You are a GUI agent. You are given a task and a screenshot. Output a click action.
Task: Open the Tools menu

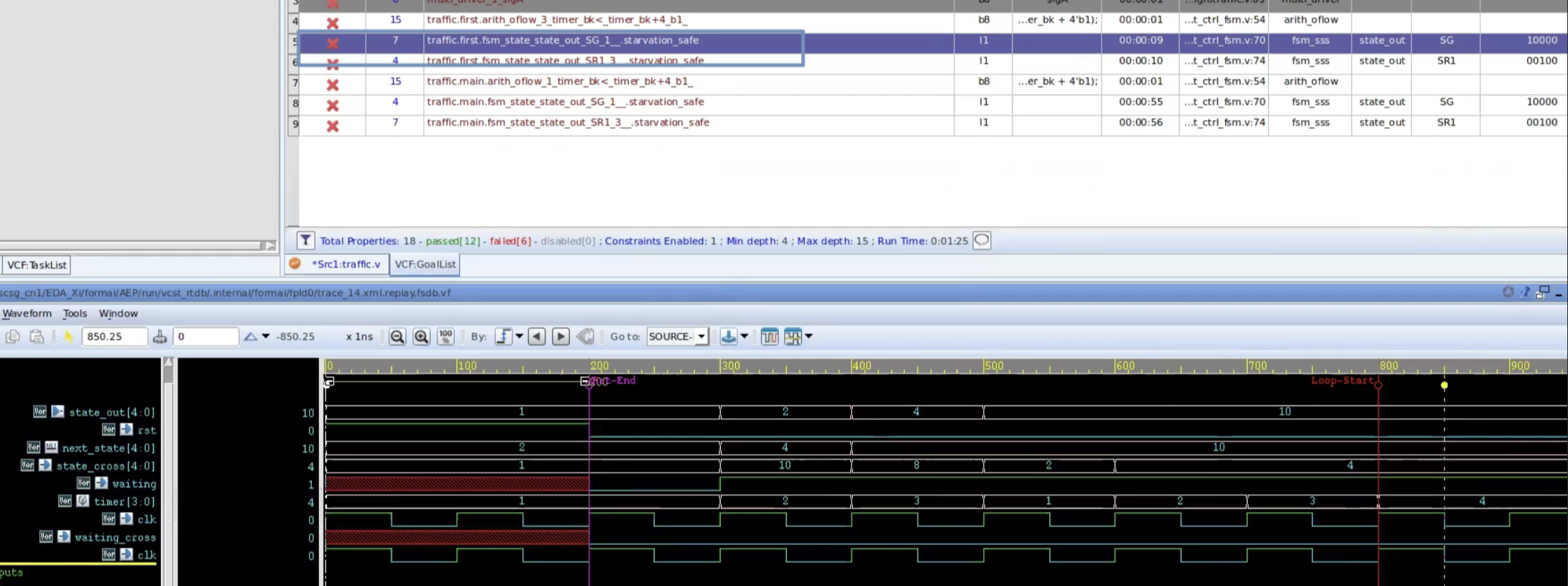[75, 313]
